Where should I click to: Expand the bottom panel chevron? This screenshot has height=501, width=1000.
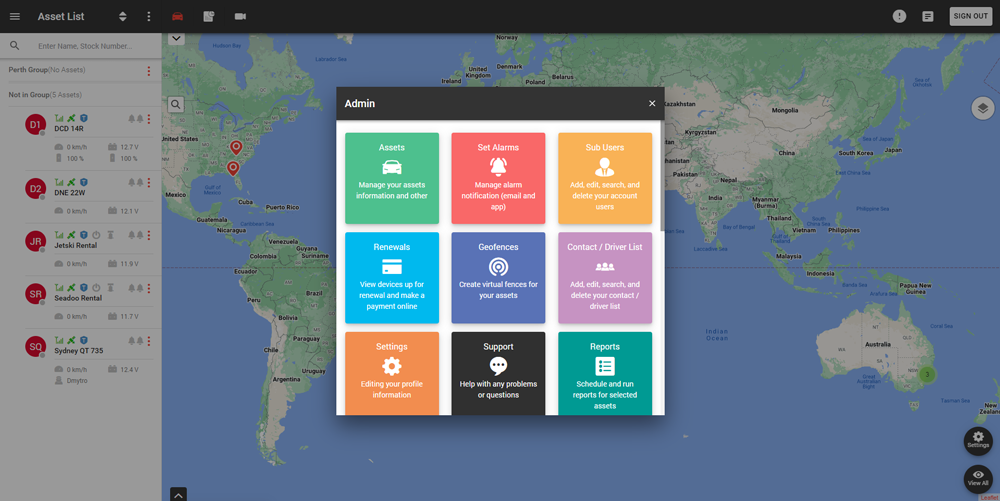[x=178, y=494]
